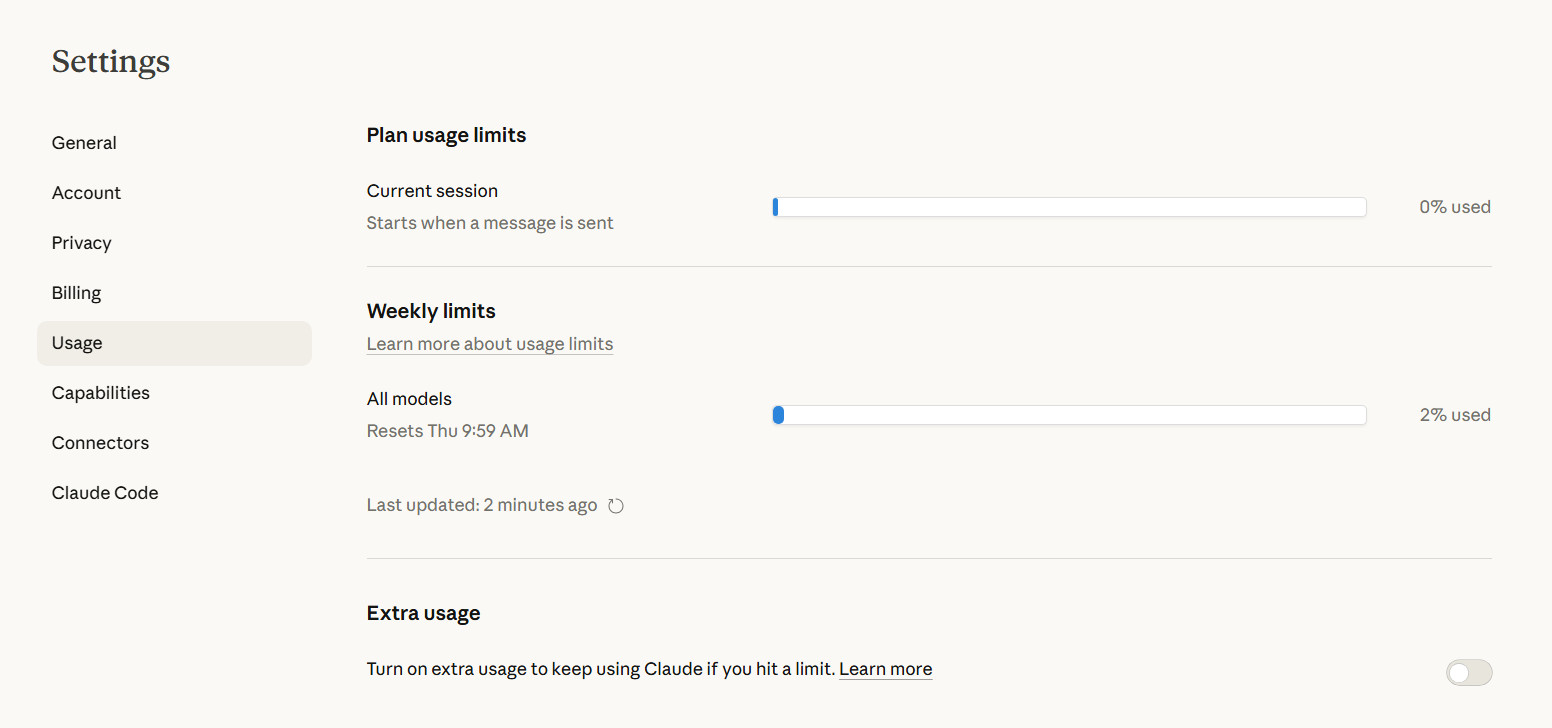The image size is (1552, 728).
Task: Click the 'Plan usage limits' heading
Action: (x=446, y=135)
